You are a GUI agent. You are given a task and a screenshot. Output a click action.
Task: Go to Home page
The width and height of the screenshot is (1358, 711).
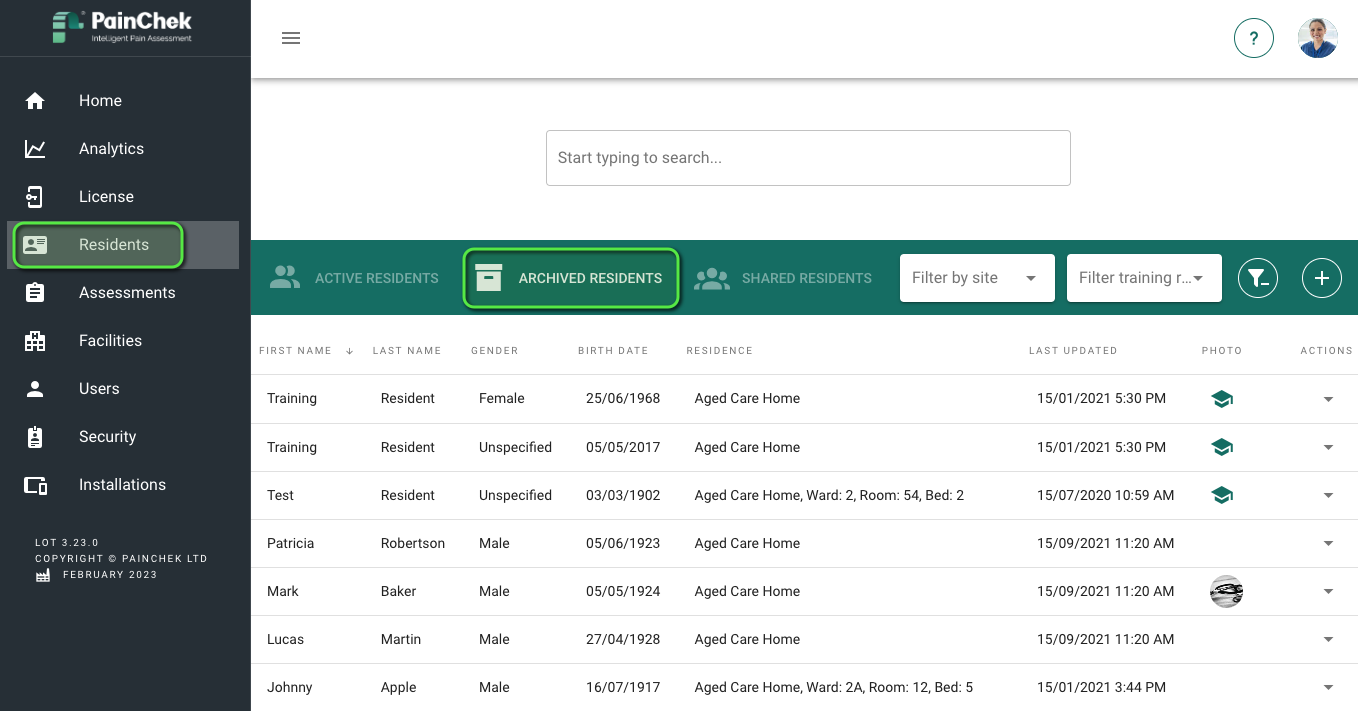(x=100, y=101)
